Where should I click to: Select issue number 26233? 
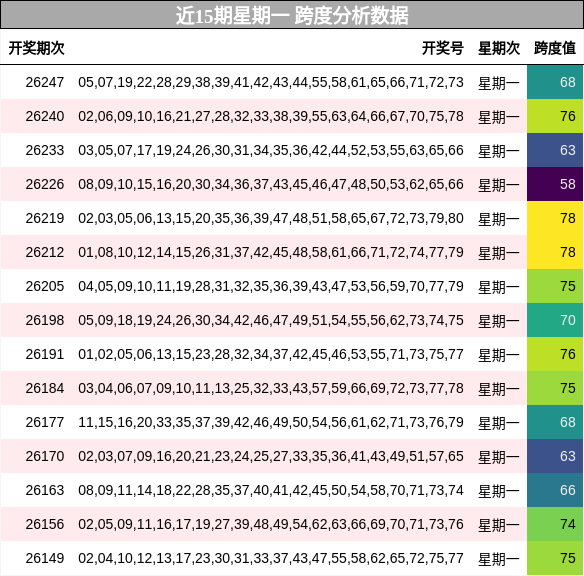[45, 150]
